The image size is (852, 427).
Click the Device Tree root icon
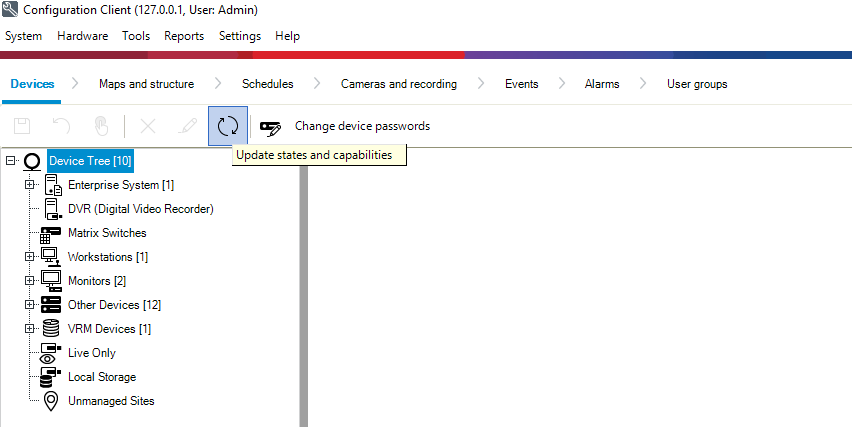(33, 162)
